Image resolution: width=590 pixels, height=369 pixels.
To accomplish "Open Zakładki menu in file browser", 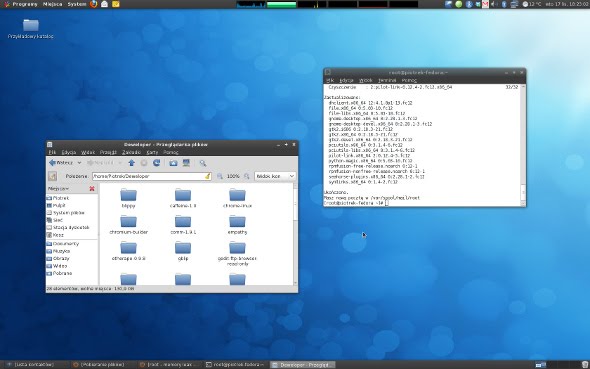I will (x=132, y=152).
